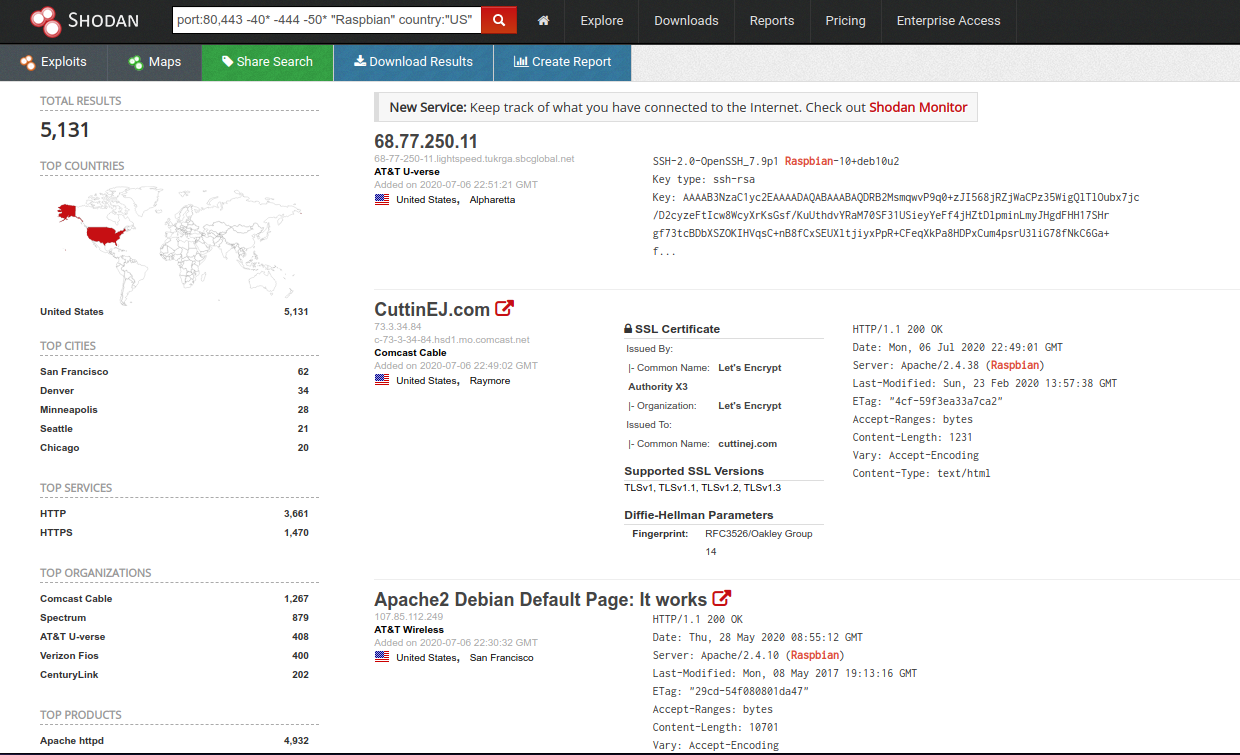Go to the Home icon
The image size is (1240, 755).
[543, 20]
